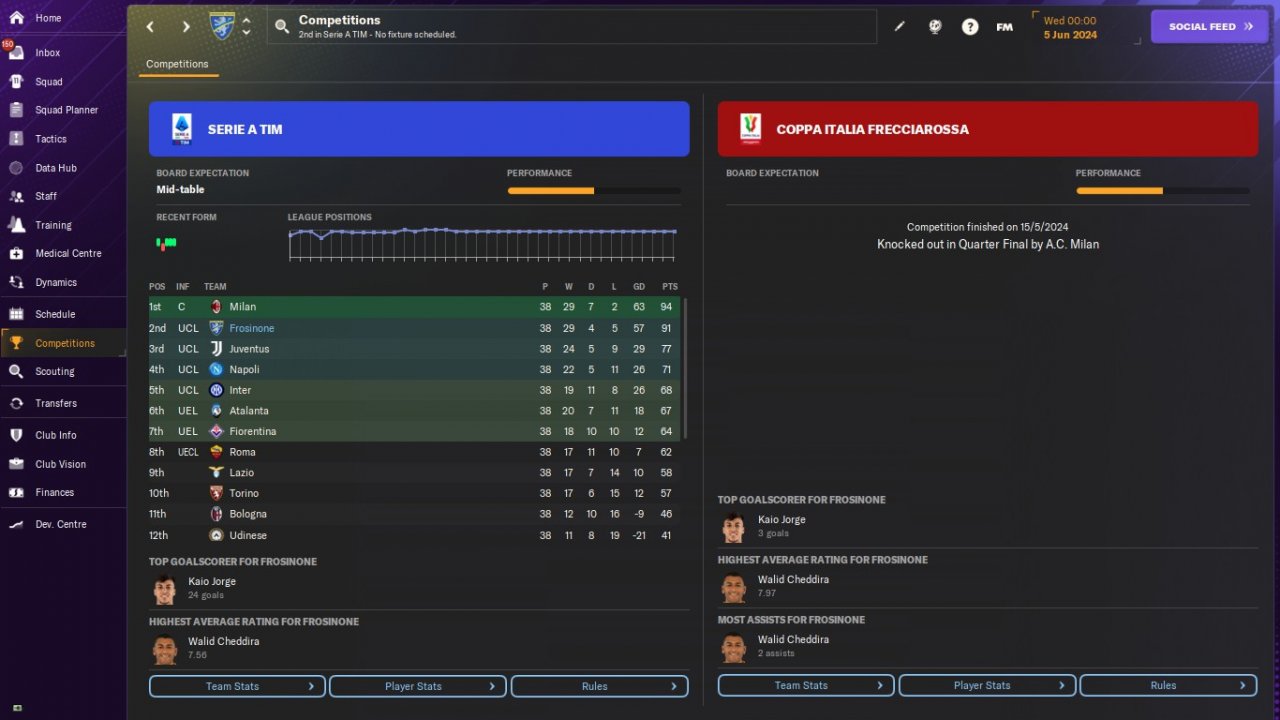Select Competitions in the sidebar
Viewport: 1280px width, 720px height.
pos(65,343)
